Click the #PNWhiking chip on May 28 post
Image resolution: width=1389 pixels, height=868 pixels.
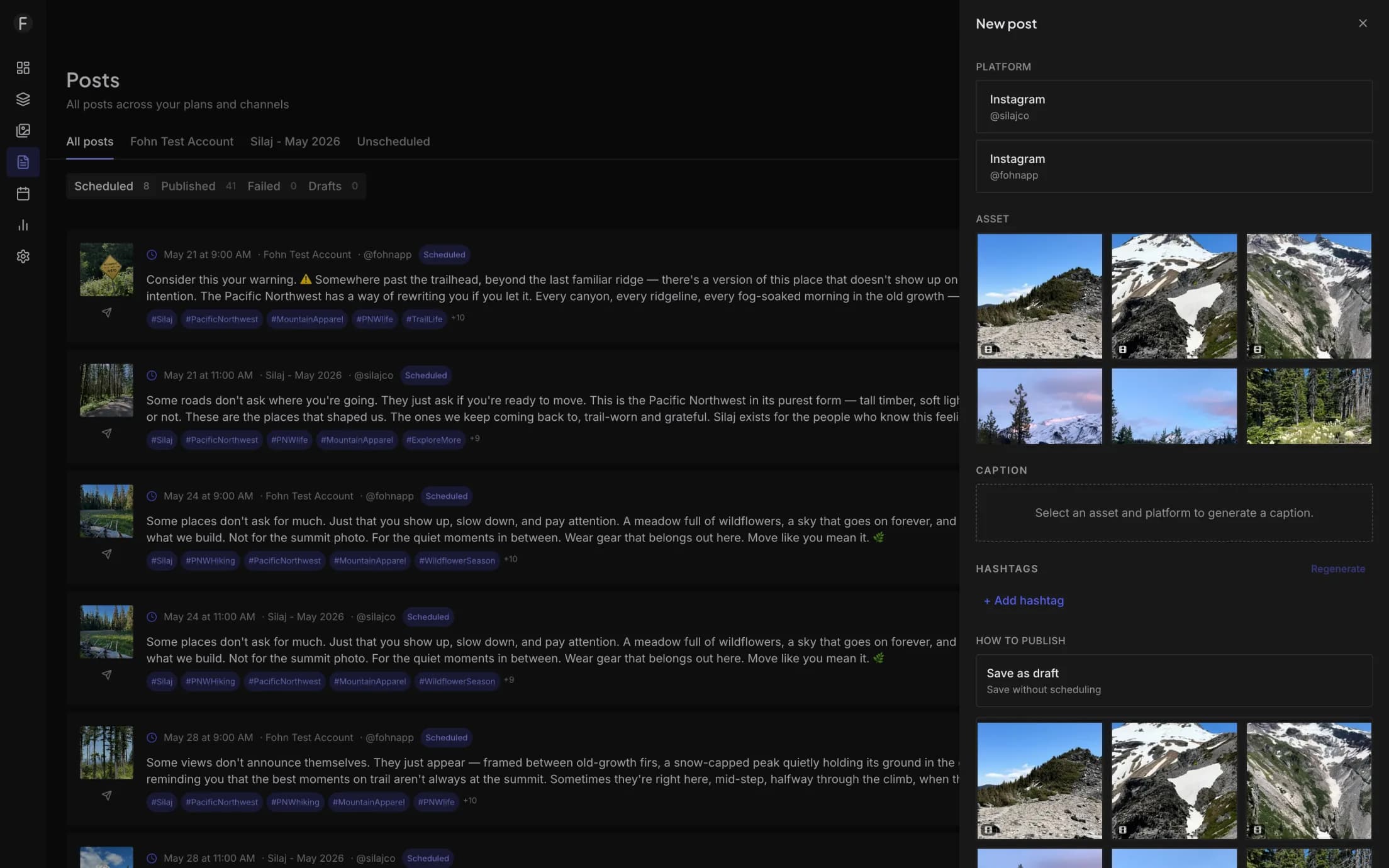tap(295, 802)
